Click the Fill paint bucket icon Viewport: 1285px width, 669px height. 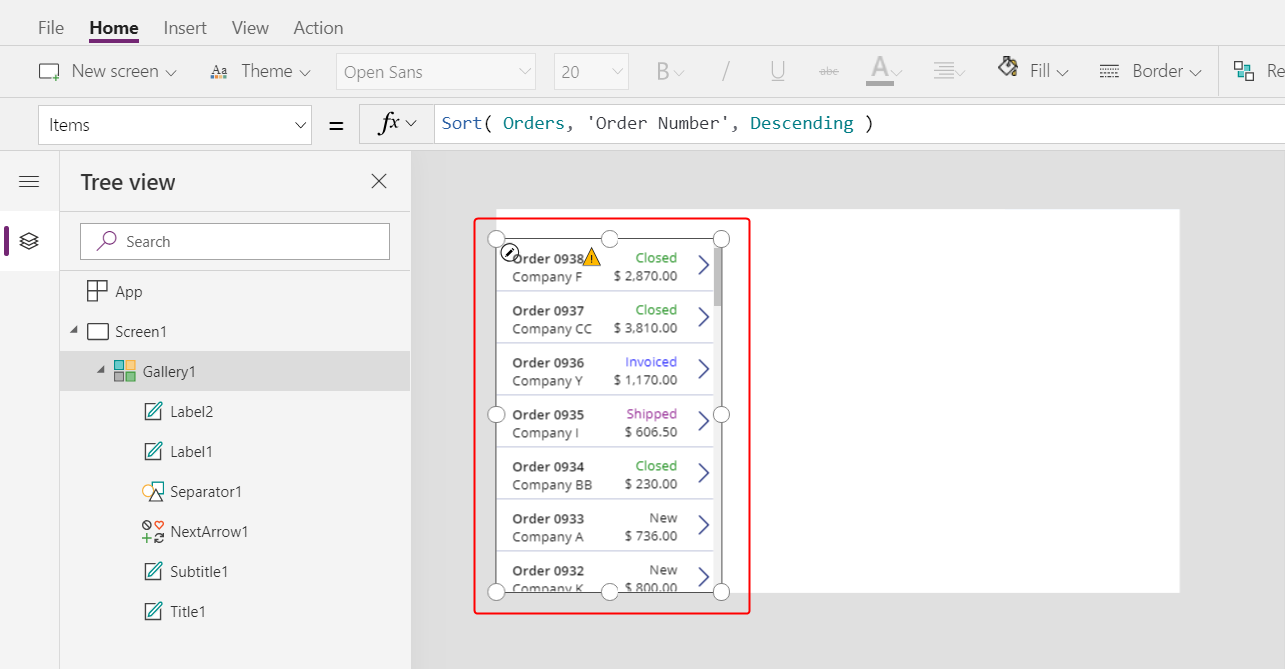(1008, 69)
